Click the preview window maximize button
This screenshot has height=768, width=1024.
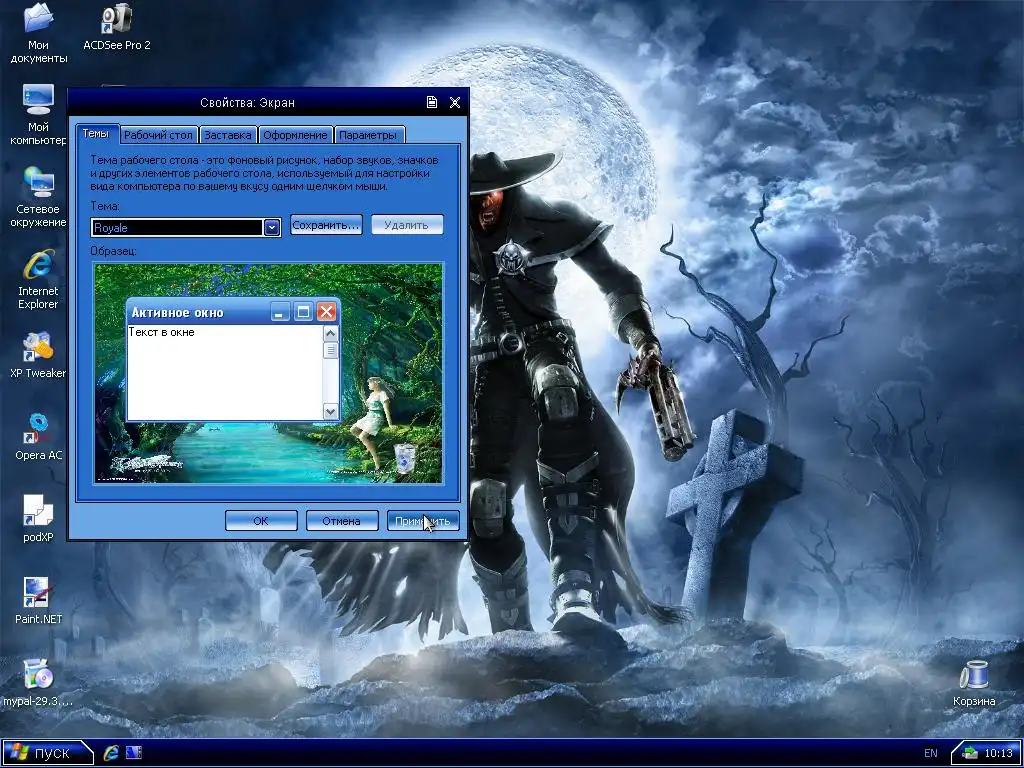pyautogui.click(x=303, y=312)
